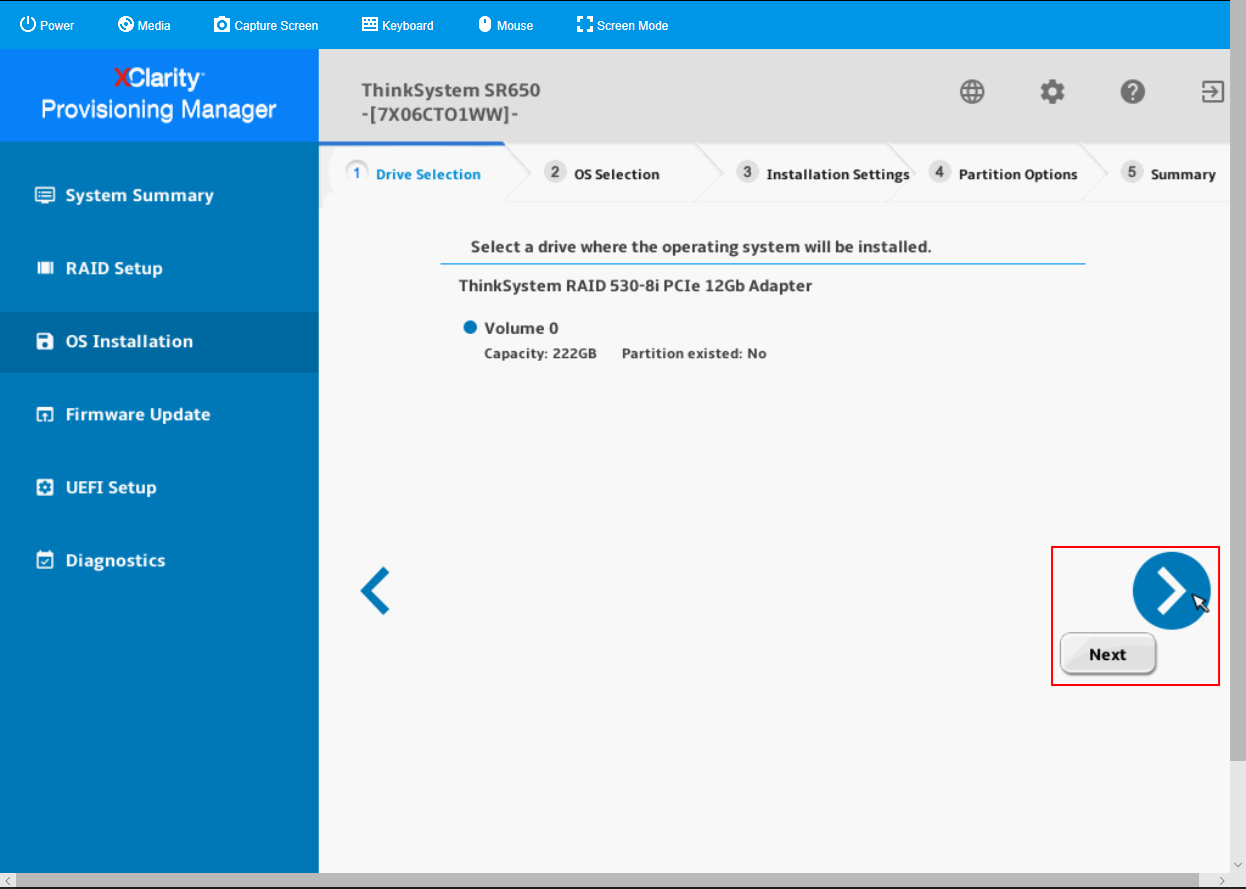
Task: Open System Summary in the sidebar
Action: coord(159,196)
